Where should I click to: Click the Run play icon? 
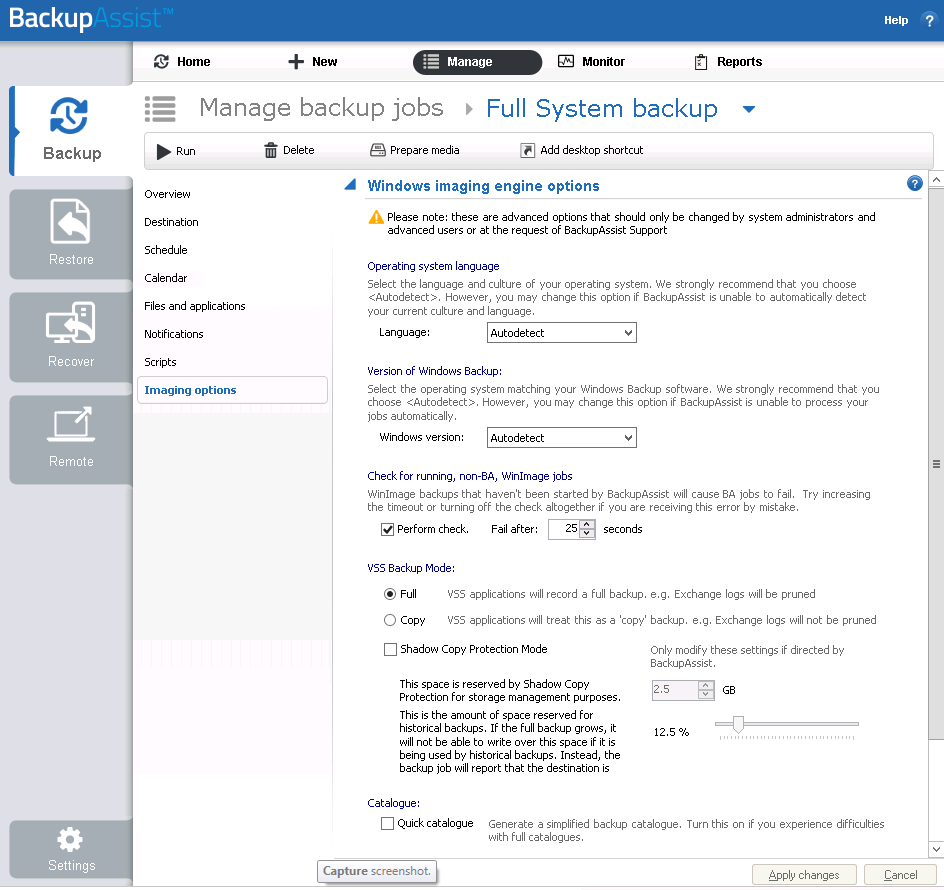[x=163, y=151]
